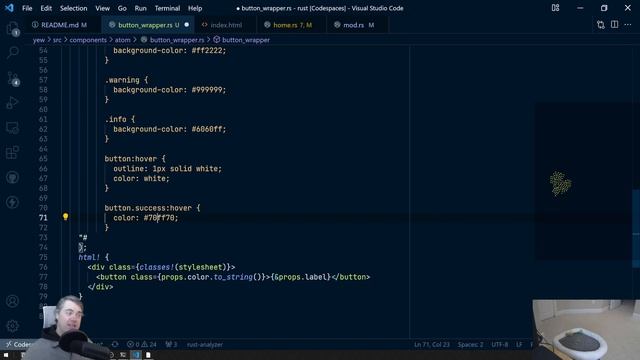Split the editor right
640x360 pixels.
[614, 24]
